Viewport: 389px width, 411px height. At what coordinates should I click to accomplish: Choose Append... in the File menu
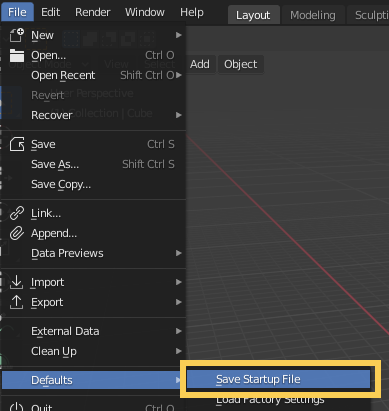(93, 233)
